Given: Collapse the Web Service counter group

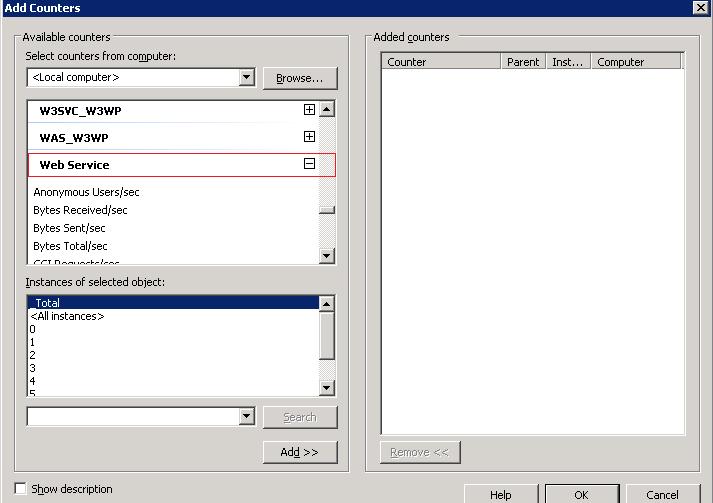Looking at the screenshot, I should [309, 164].
